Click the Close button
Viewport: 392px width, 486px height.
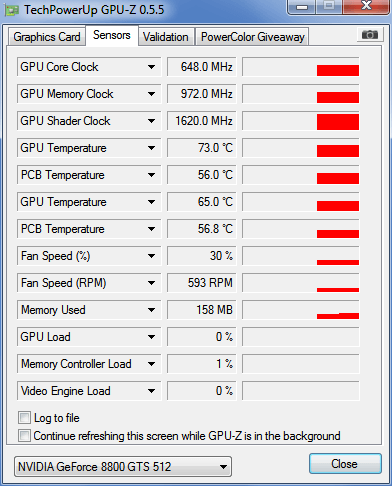pos(345,464)
